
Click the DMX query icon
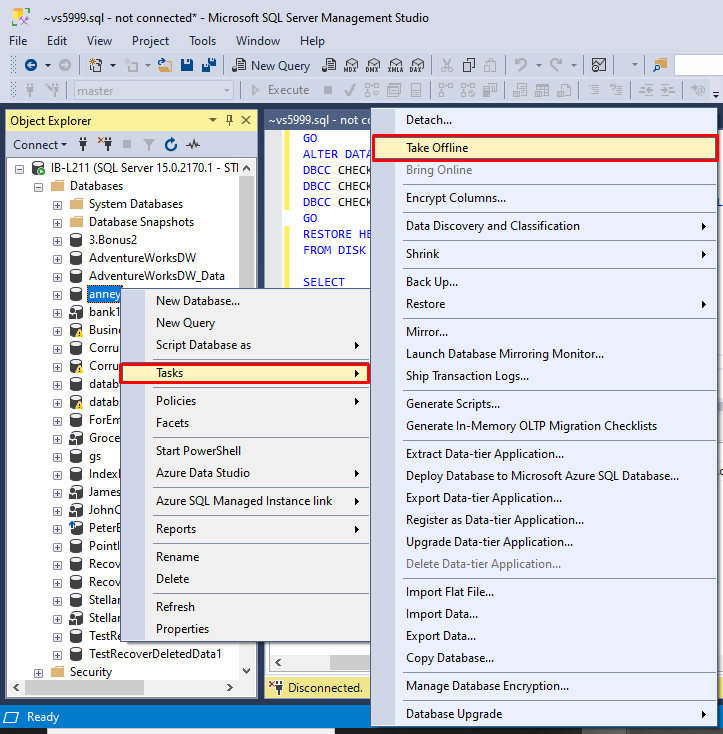[373, 65]
